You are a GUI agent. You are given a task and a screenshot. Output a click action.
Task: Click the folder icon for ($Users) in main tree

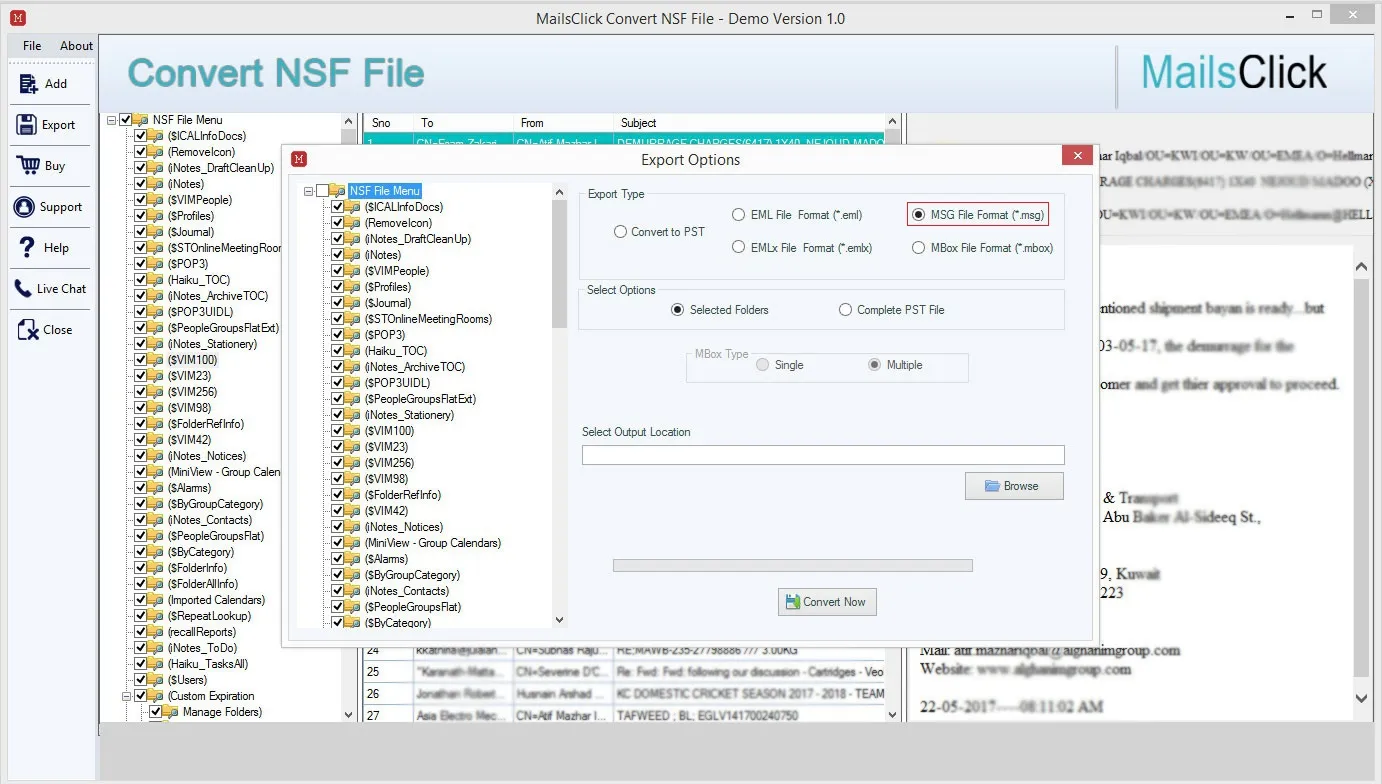click(156, 680)
